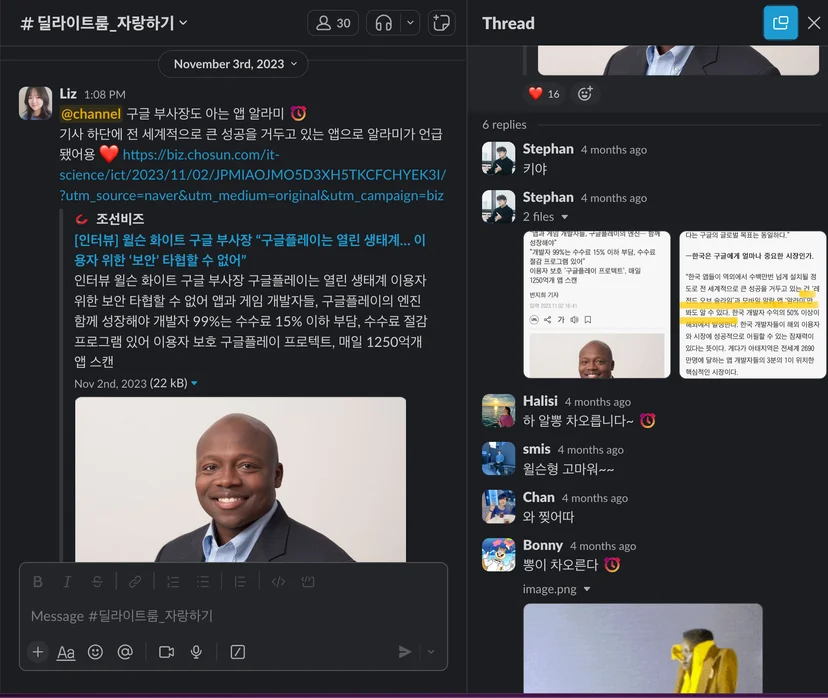Toggle italic formatting in composer
This screenshot has height=698, width=828.
(67, 582)
